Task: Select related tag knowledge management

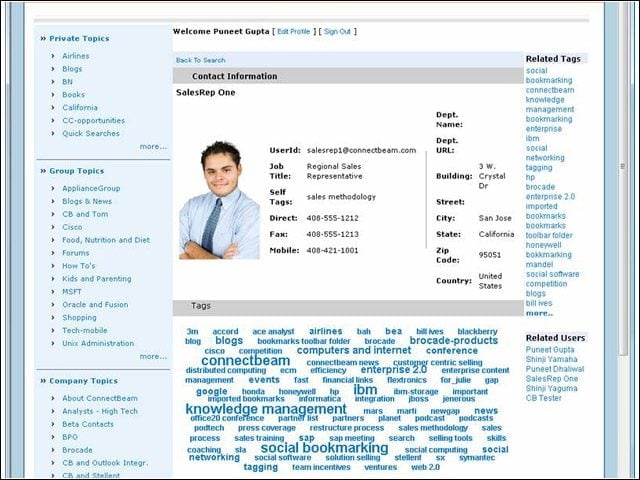Action: tap(550, 104)
